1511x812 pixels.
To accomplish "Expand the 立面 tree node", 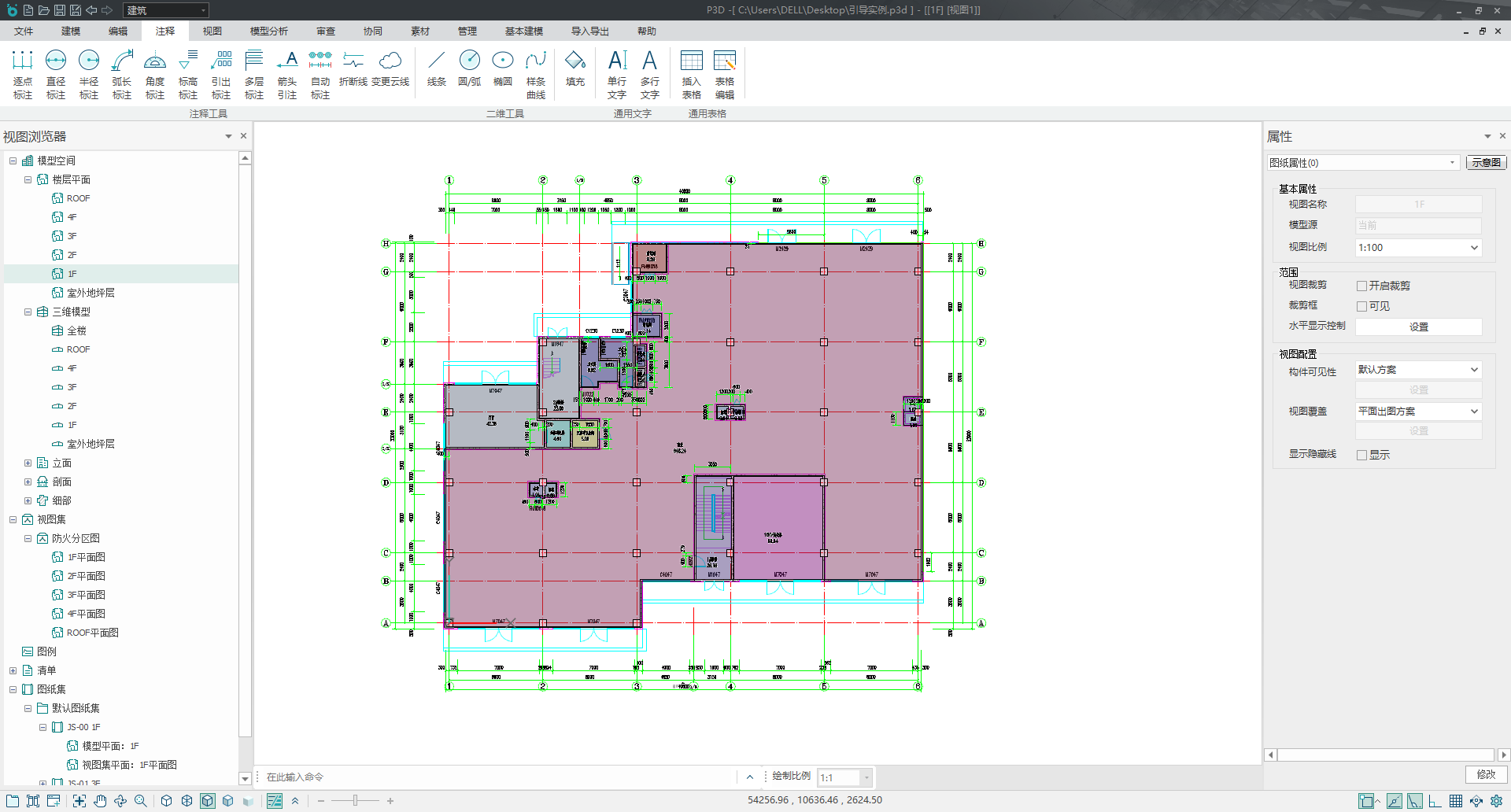I will pyautogui.click(x=28, y=463).
